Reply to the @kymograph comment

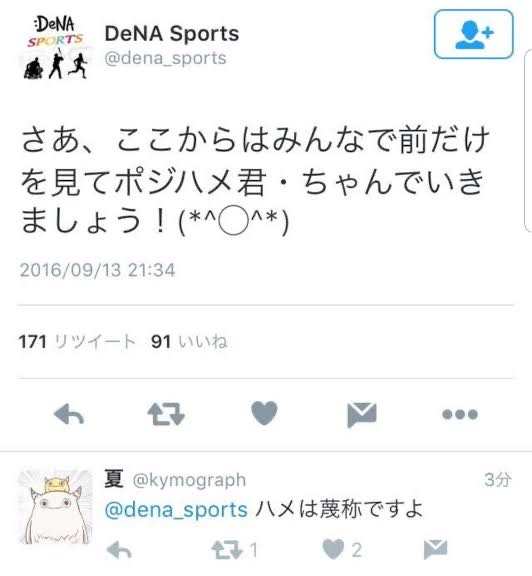point(119,551)
